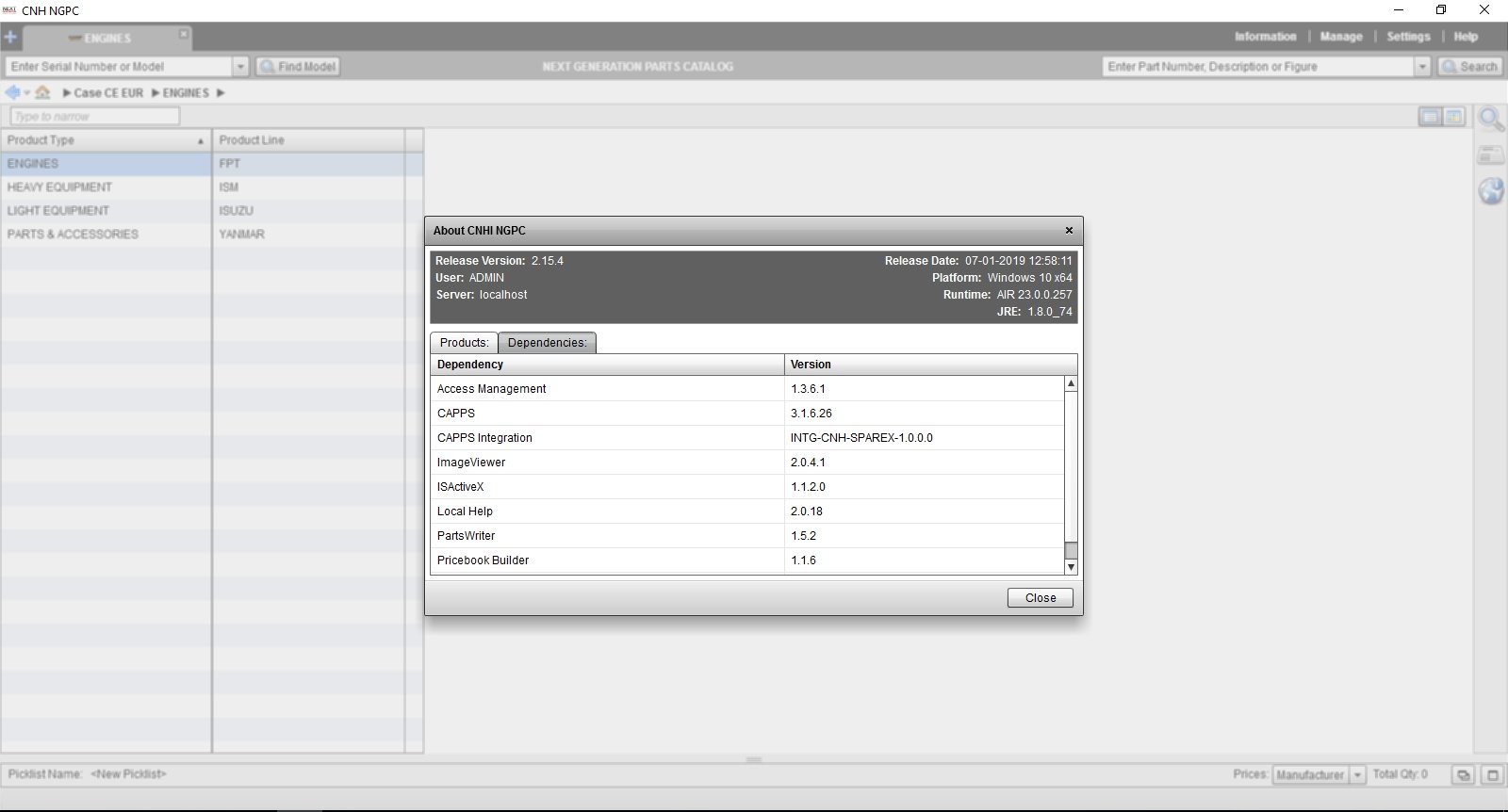
Task: Open the back history dropdown arrow
Action: (27, 92)
